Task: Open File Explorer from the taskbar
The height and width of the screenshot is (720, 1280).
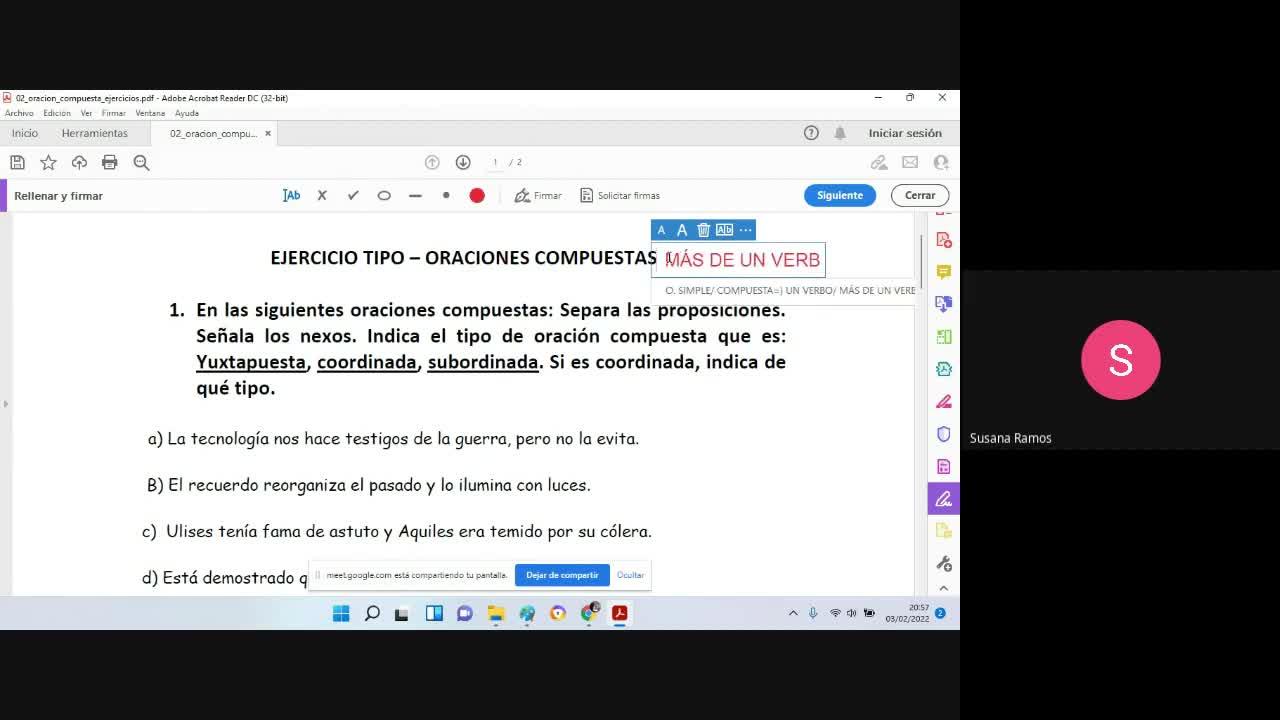Action: [x=496, y=613]
